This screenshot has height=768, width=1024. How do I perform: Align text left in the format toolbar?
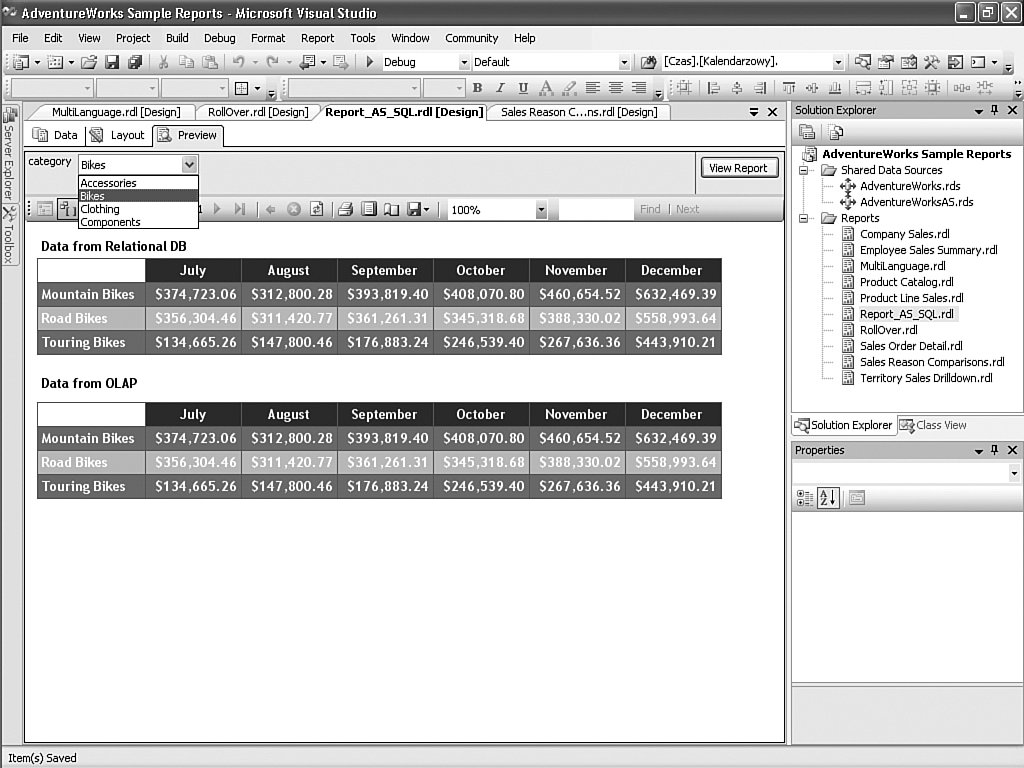pos(592,88)
